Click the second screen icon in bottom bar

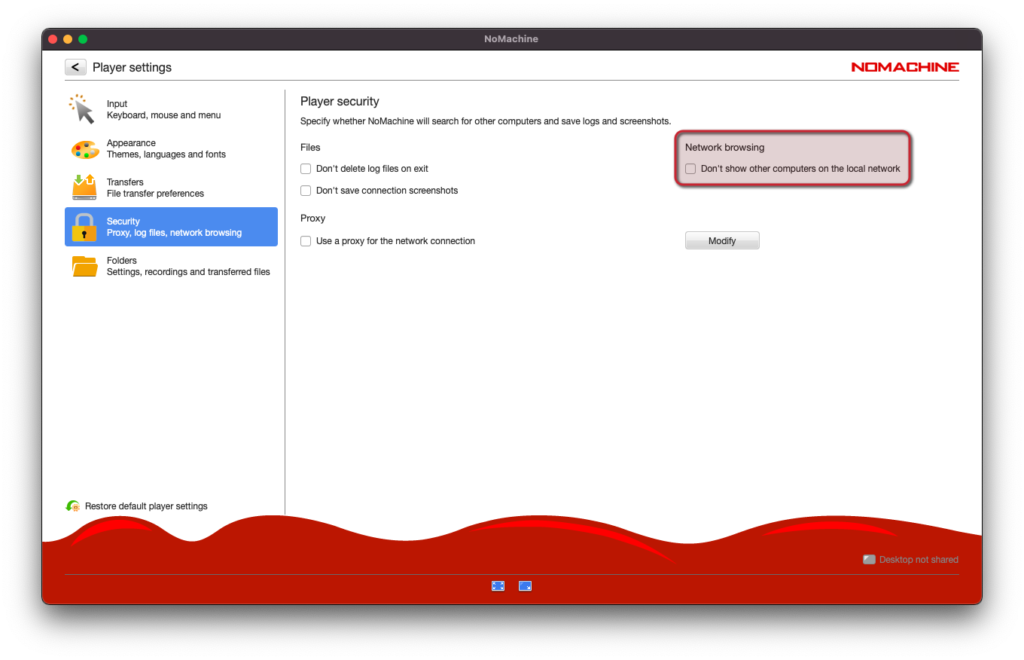[x=525, y=586]
